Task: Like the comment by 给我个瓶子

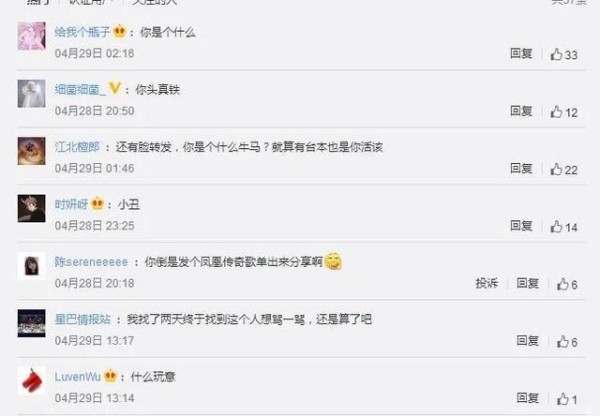Action: (564, 54)
